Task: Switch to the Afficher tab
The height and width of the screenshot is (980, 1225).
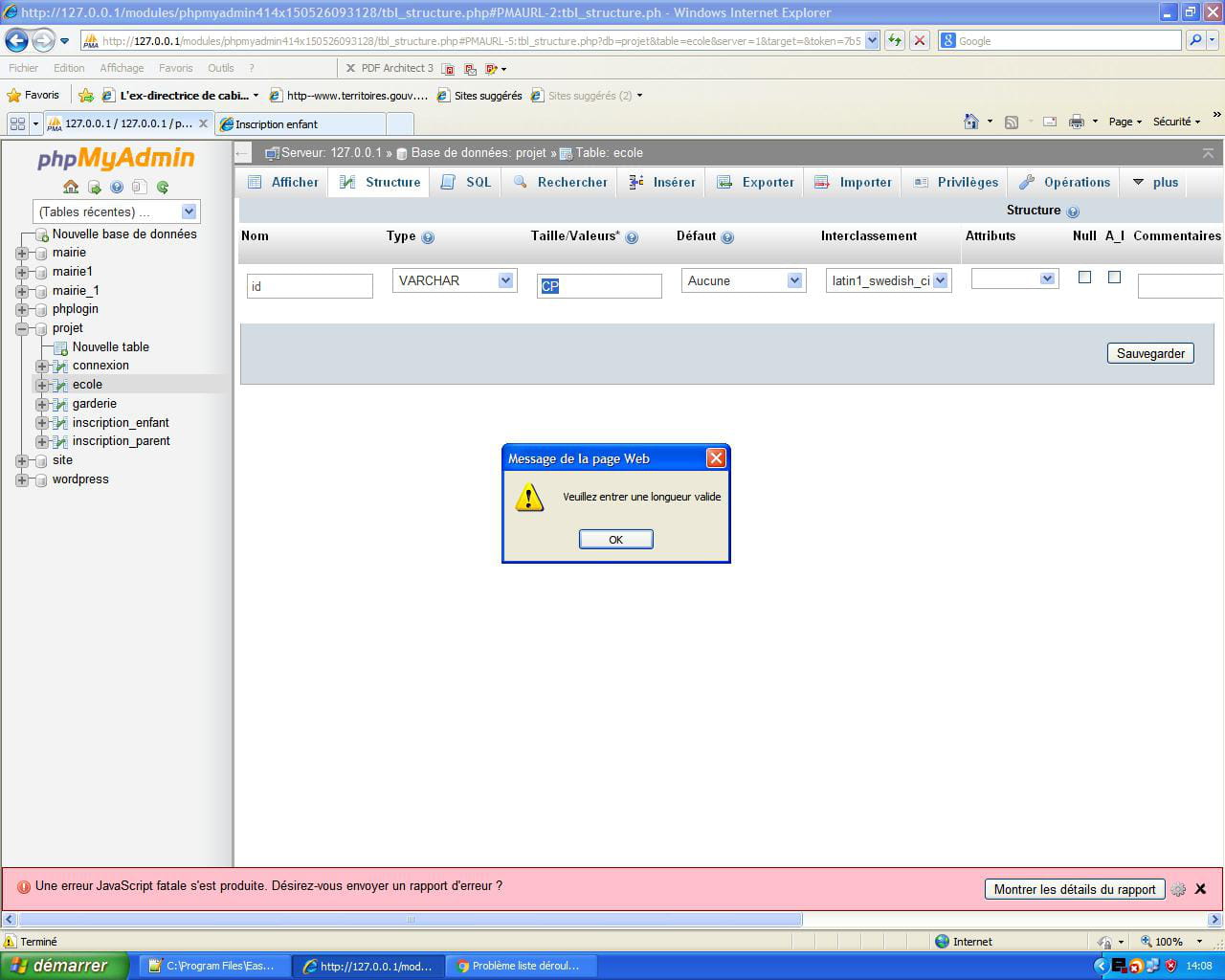Action: click(x=282, y=182)
